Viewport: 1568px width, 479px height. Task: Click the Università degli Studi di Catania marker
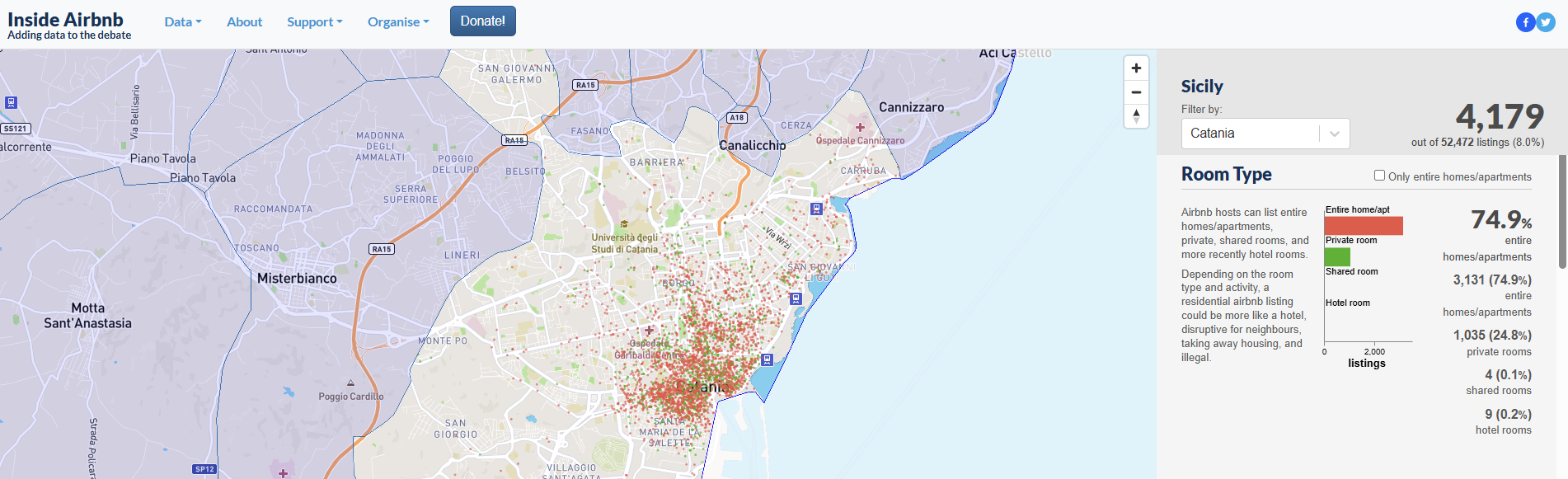point(624,224)
